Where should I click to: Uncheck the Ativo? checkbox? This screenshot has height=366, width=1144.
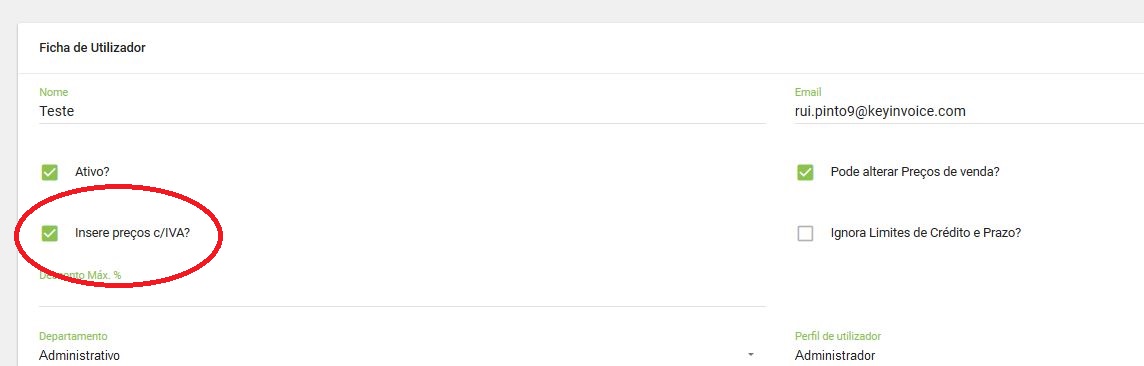coord(50,173)
